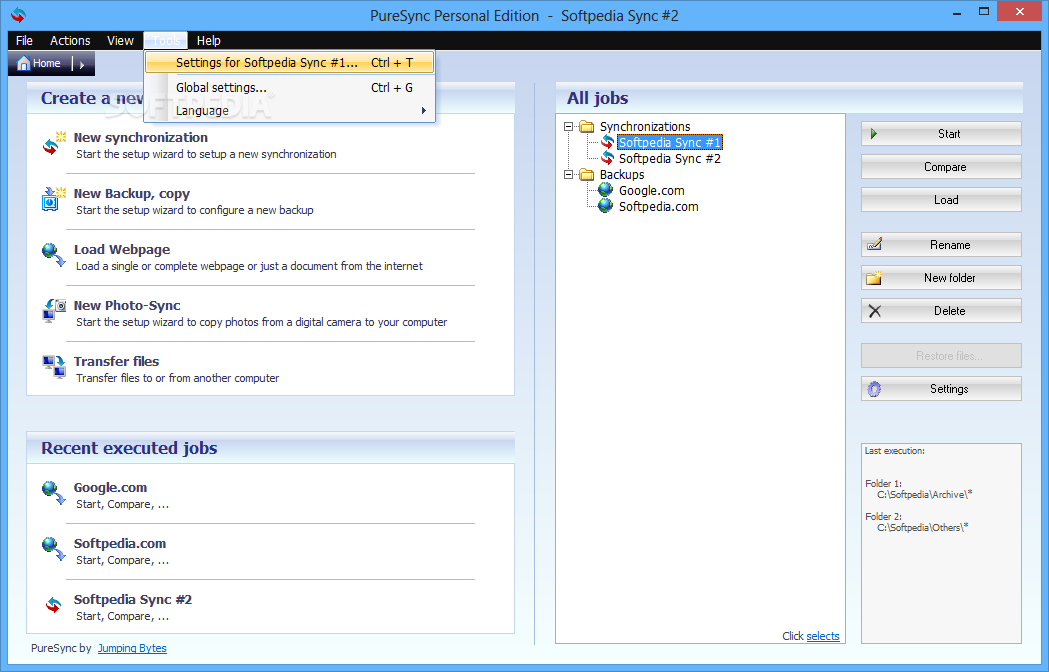The image size is (1049, 672).
Task: Click the folder icon on New folder button
Action: (874, 278)
